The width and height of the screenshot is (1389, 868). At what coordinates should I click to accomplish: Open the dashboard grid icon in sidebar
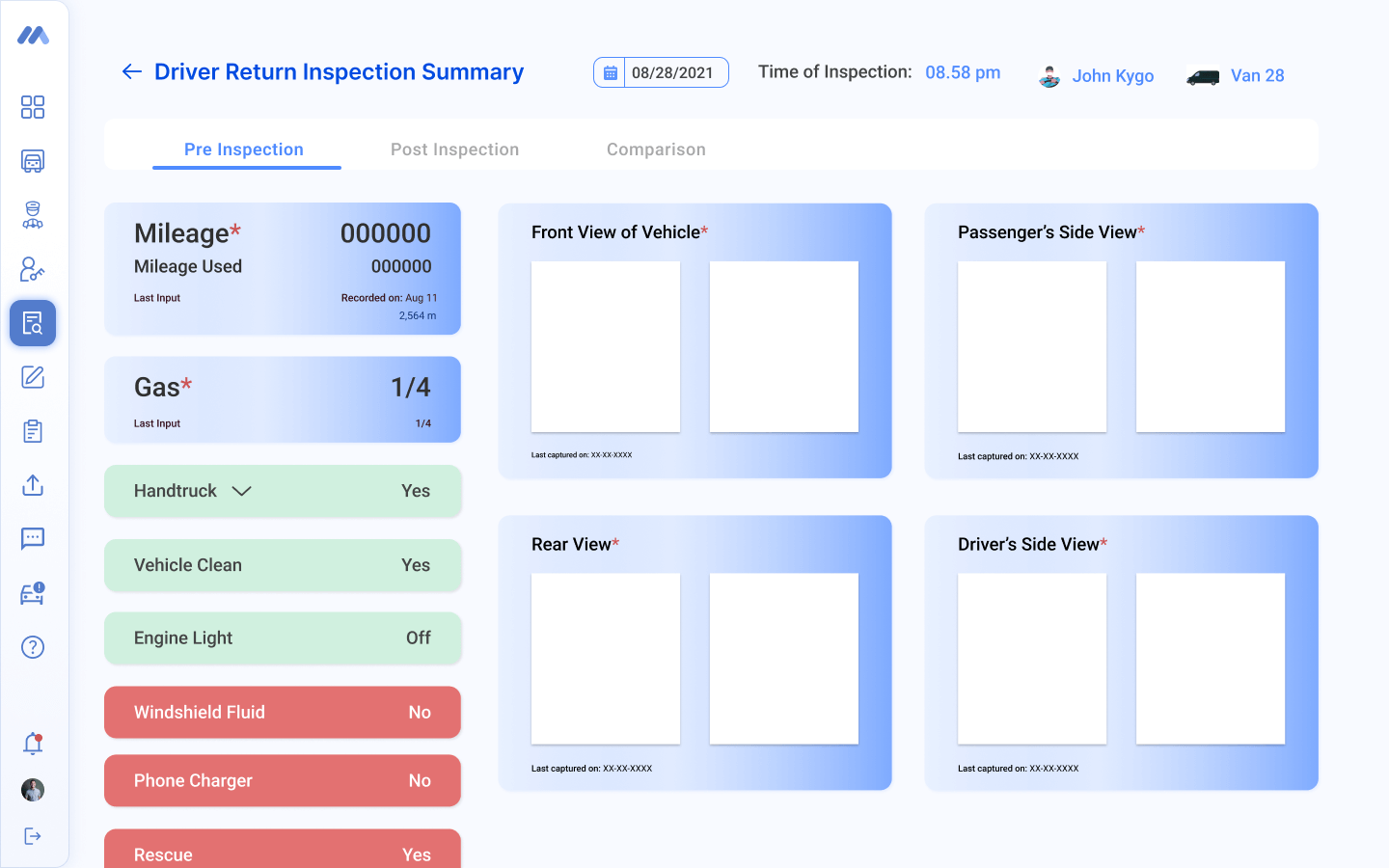point(33,107)
